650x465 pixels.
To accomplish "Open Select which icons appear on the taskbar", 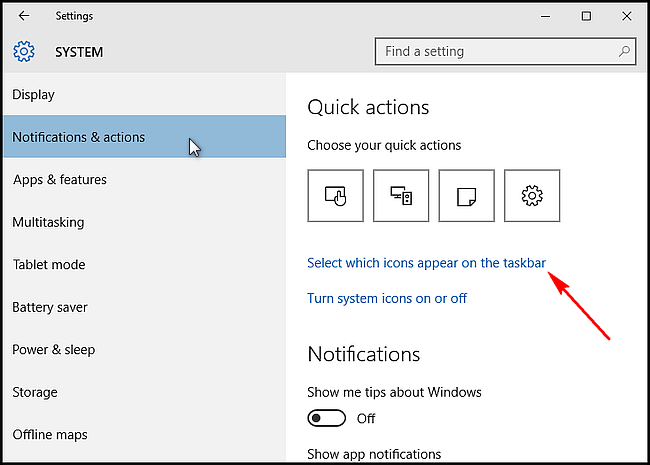I will click(427, 263).
